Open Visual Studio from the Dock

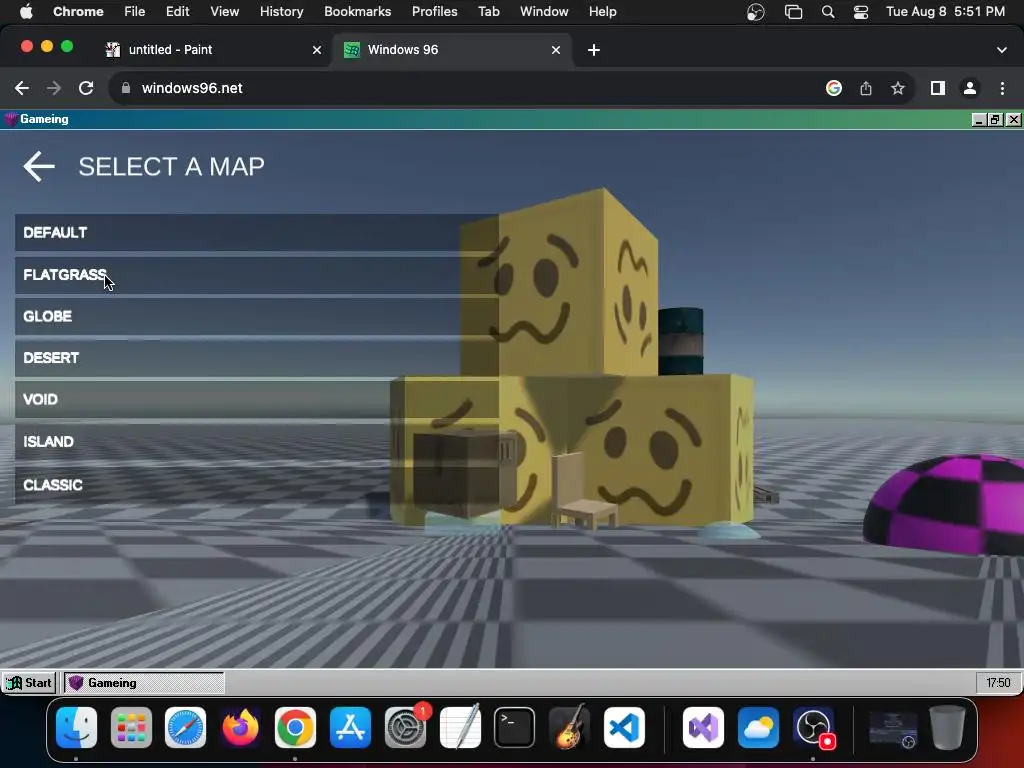click(703, 728)
